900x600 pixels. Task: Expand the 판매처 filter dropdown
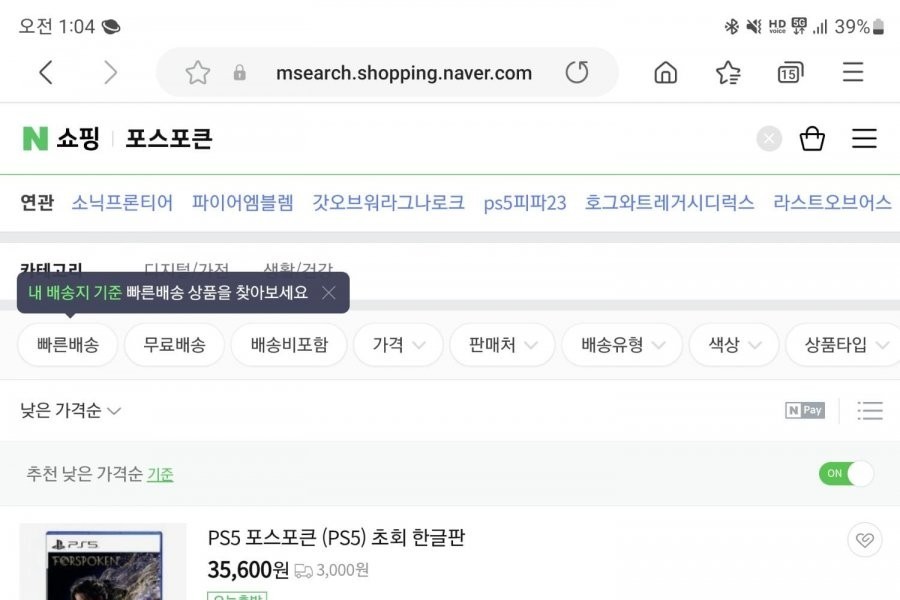(510, 345)
